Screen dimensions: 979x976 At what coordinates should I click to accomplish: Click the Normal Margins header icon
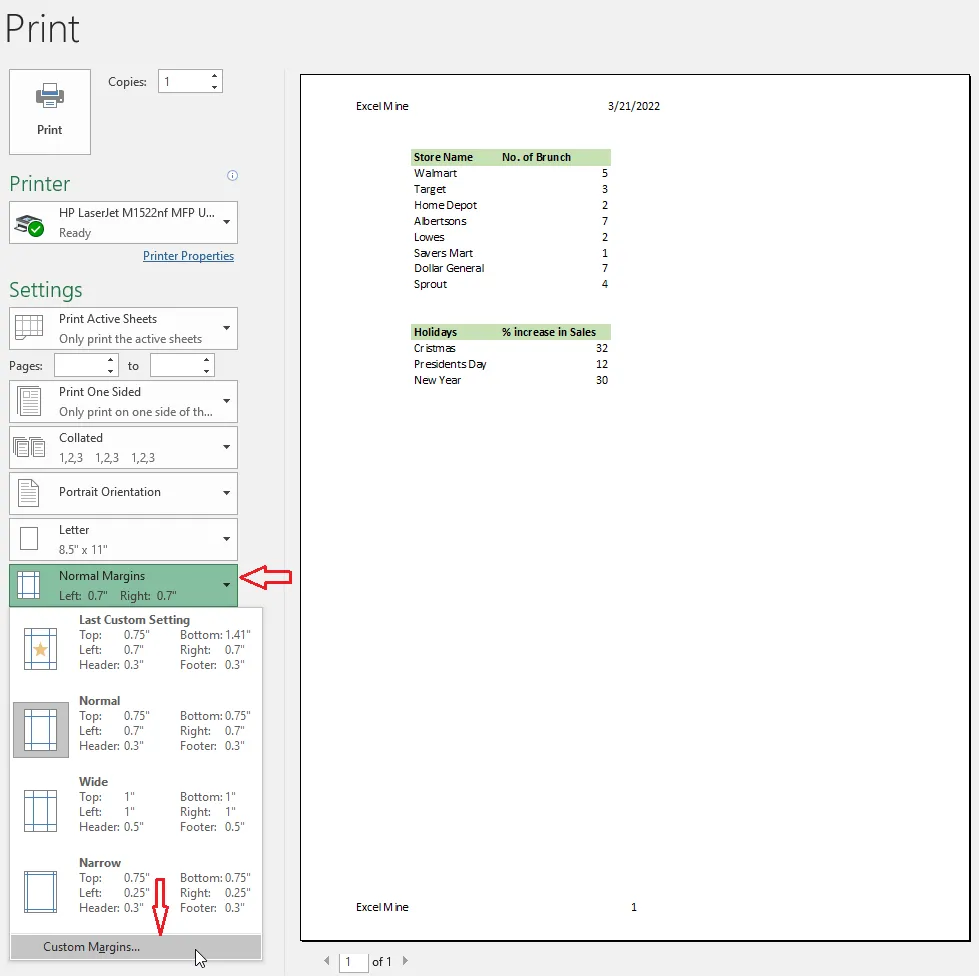click(29, 585)
